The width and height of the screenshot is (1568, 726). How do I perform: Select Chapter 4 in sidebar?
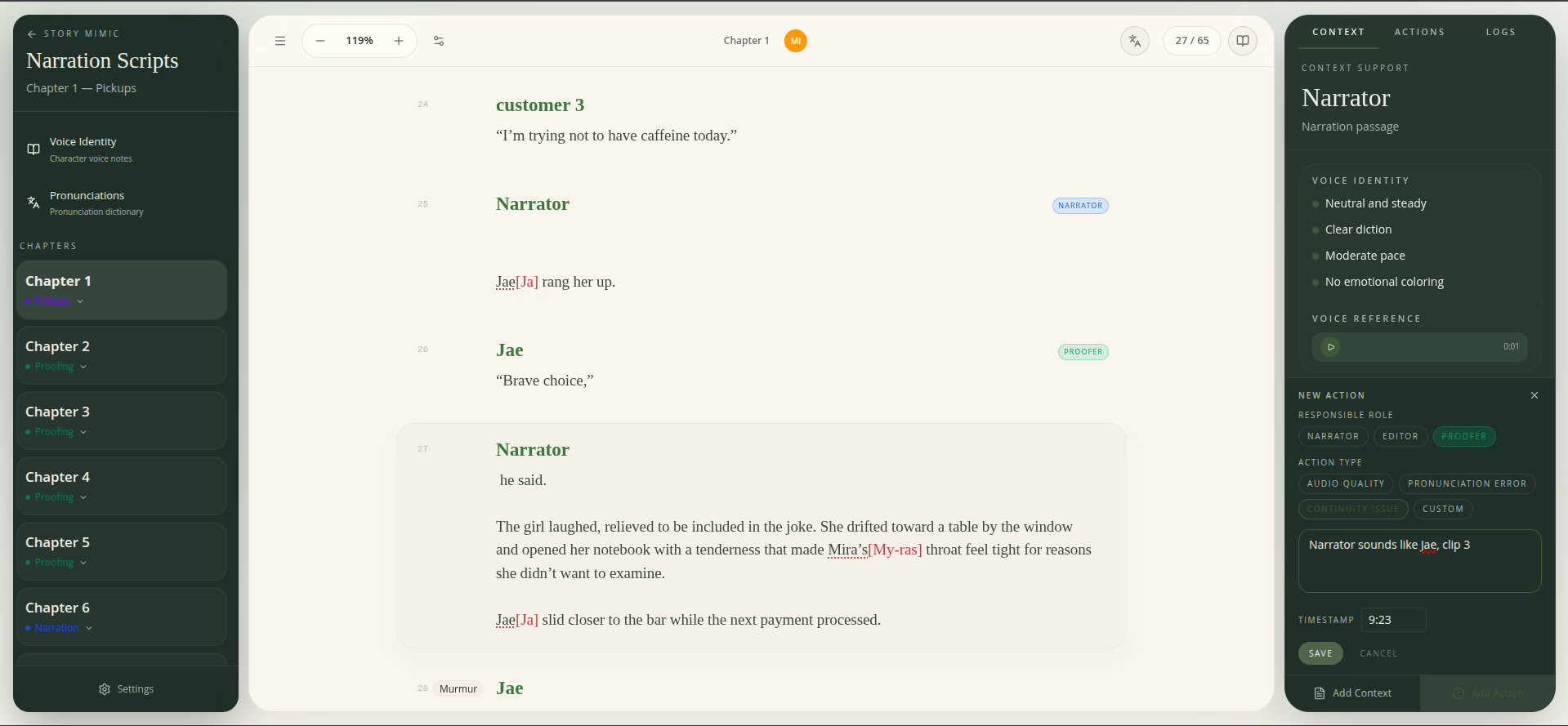(122, 486)
